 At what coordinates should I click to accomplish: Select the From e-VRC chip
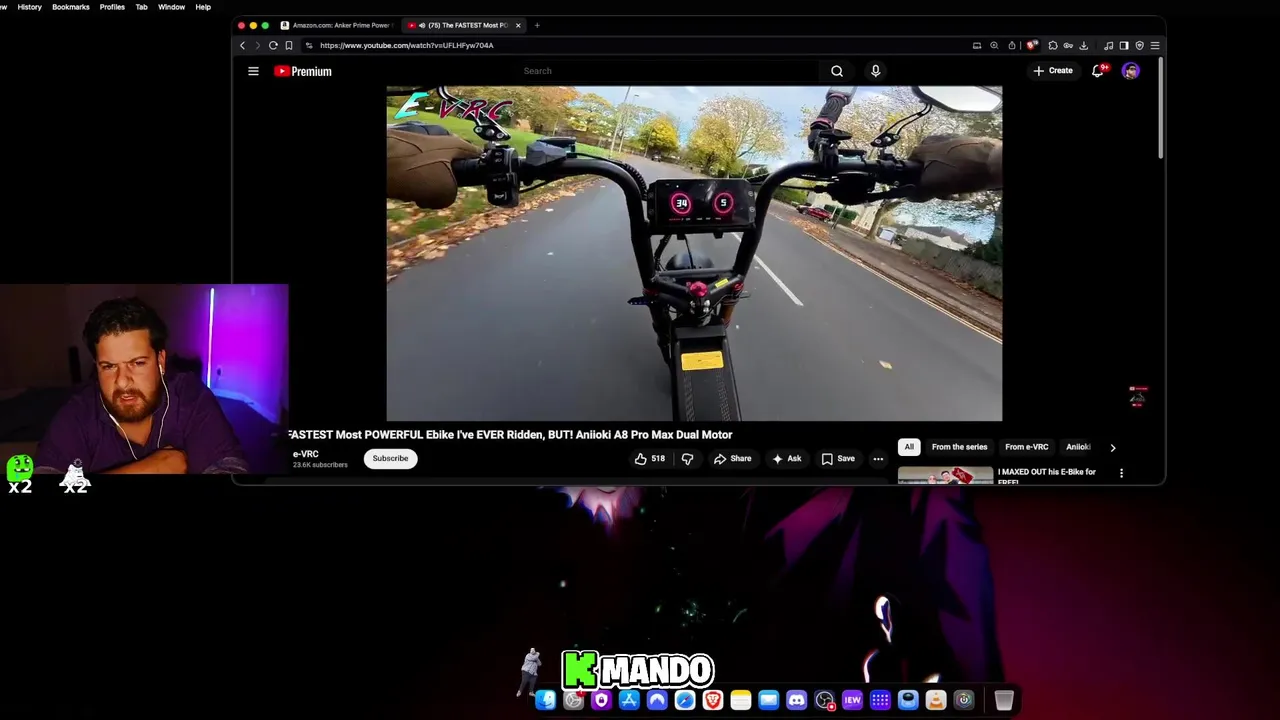[x=1027, y=447]
